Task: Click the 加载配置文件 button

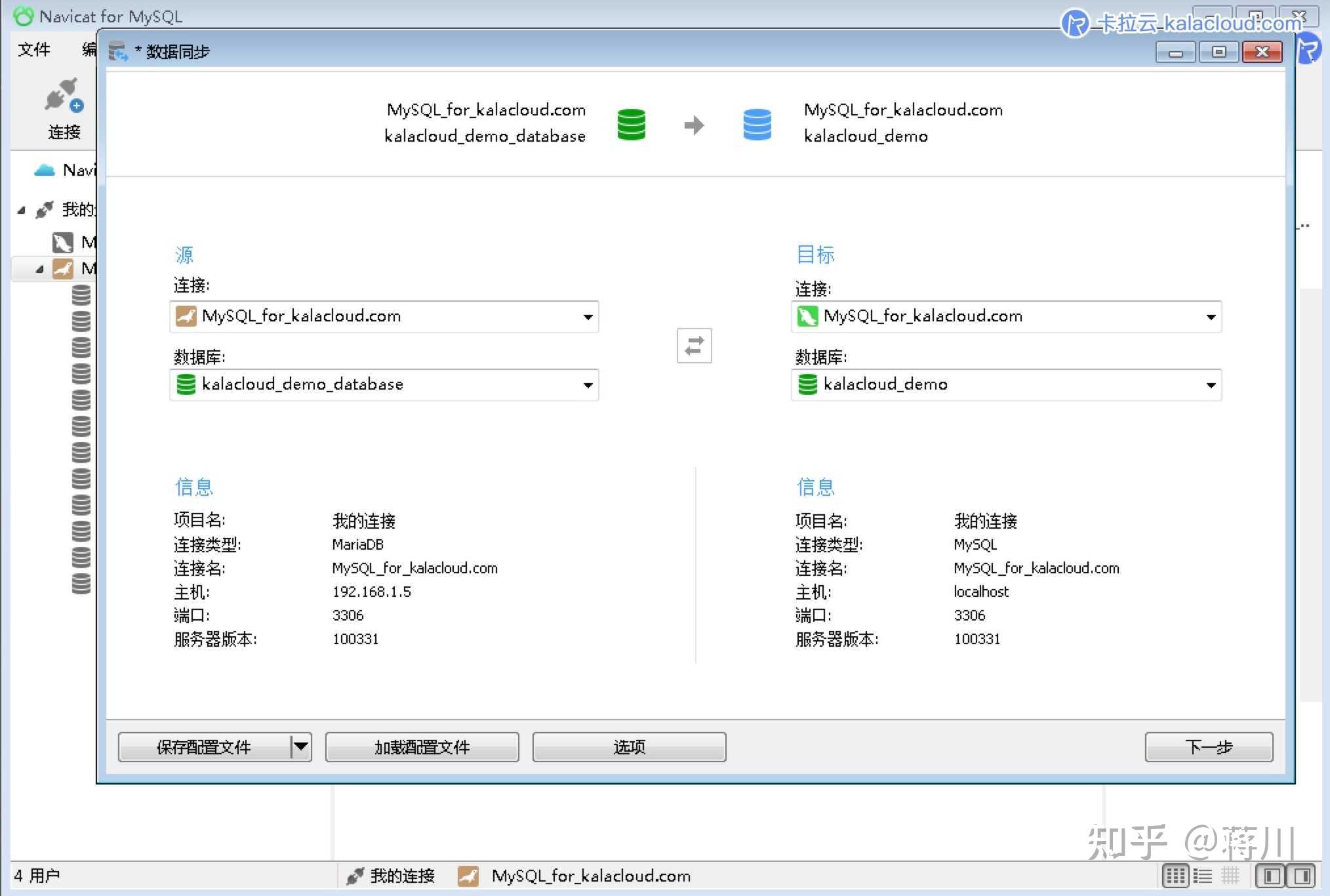Action: pyautogui.click(x=422, y=747)
